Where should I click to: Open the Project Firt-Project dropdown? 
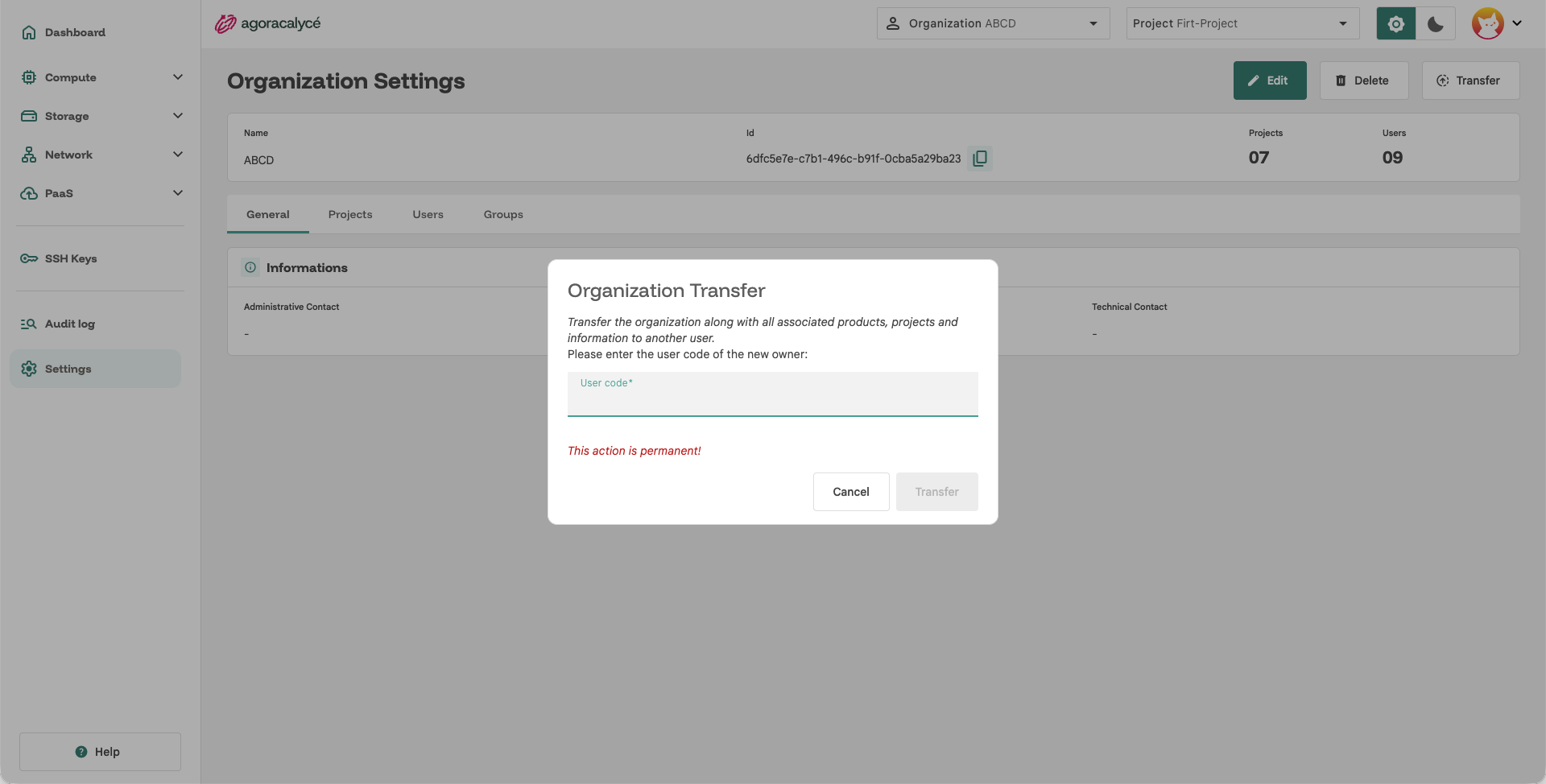1242,23
